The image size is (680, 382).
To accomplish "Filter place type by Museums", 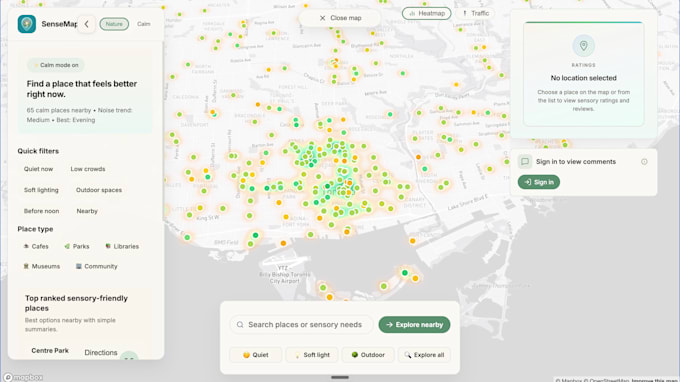I will [42, 266].
